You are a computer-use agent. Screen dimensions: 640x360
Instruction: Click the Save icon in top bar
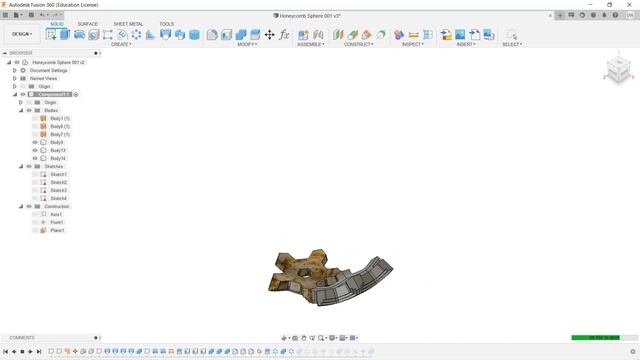coord(31,15)
